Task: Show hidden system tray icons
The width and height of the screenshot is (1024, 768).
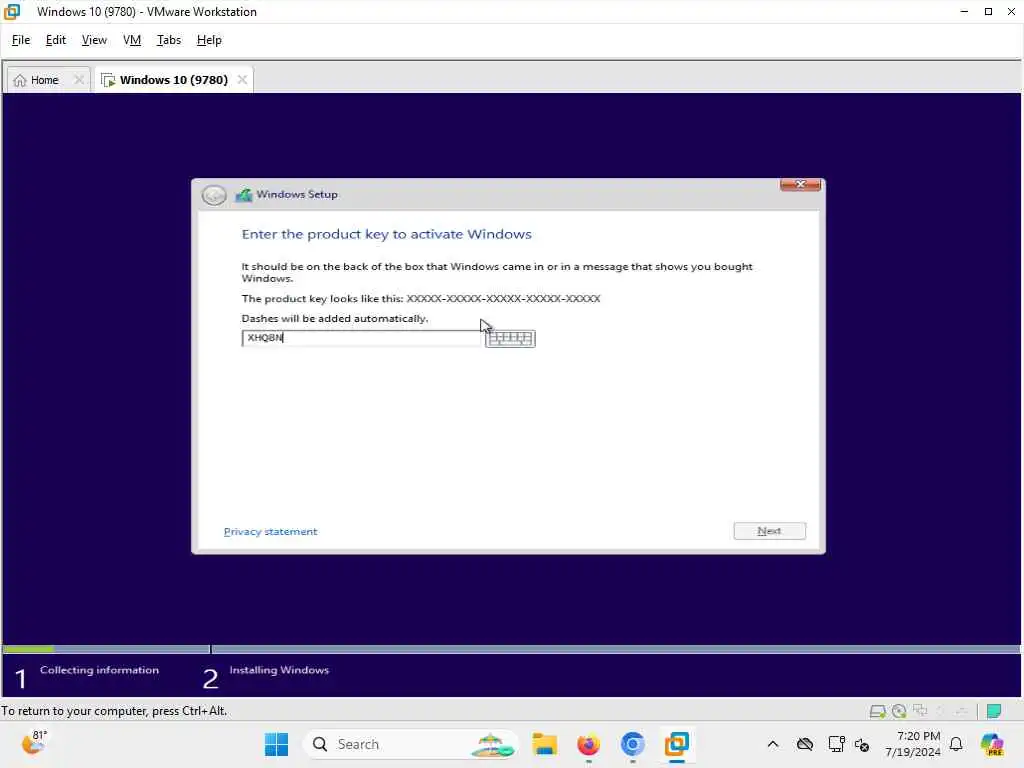Action: 773,744
